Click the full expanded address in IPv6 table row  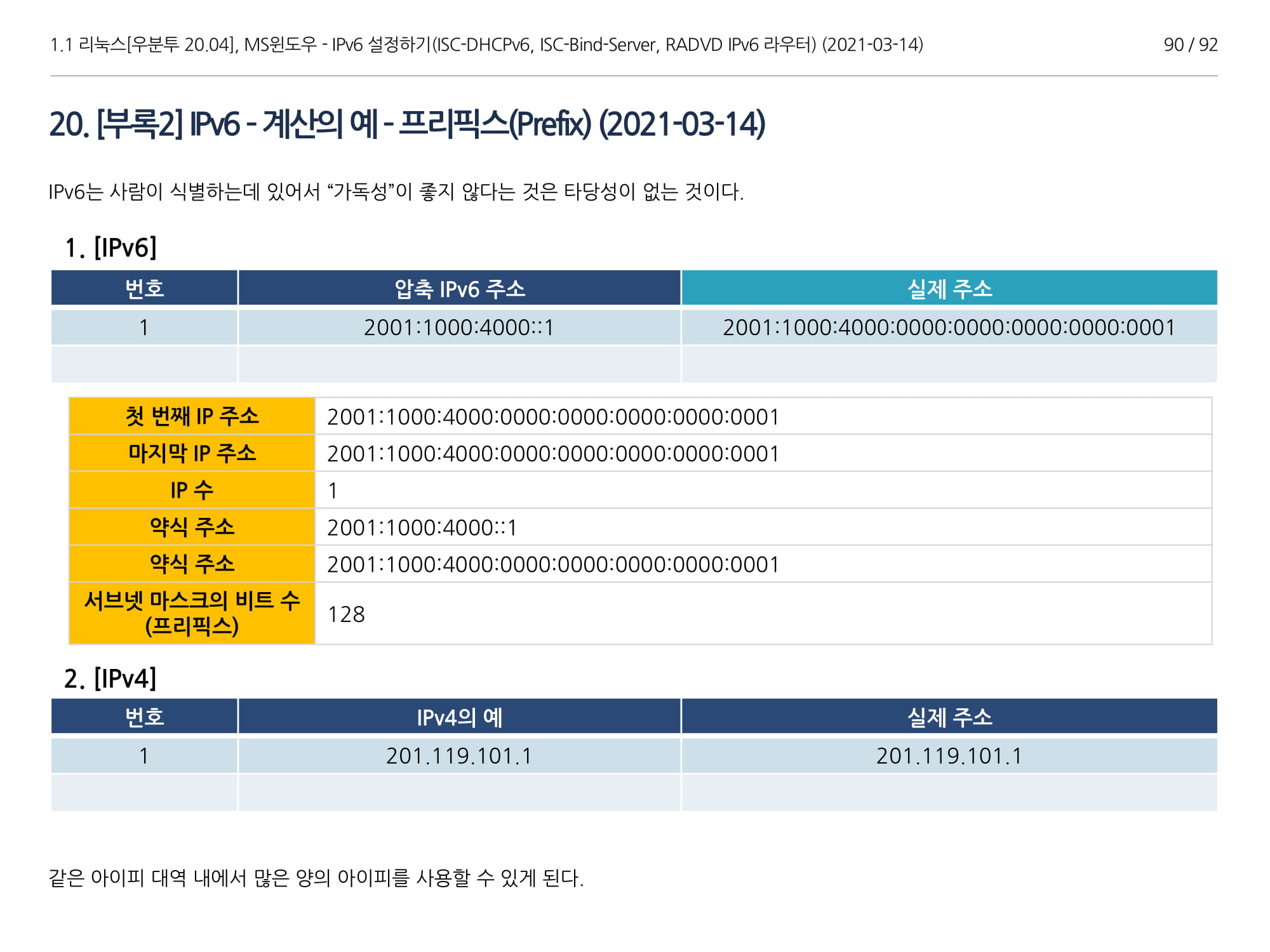click(x=949, y=327)
